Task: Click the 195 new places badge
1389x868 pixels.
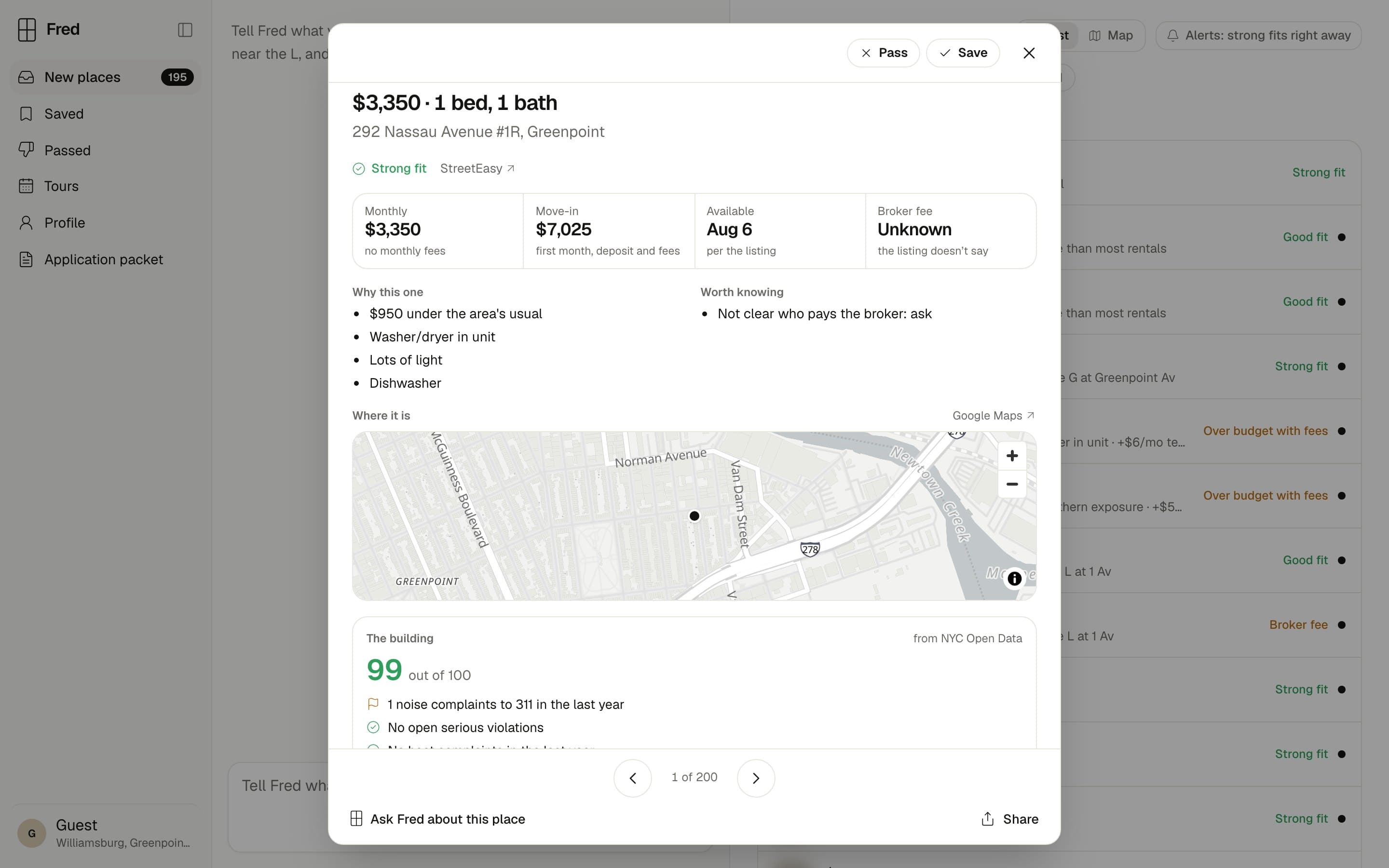Action: click(177, 77)
